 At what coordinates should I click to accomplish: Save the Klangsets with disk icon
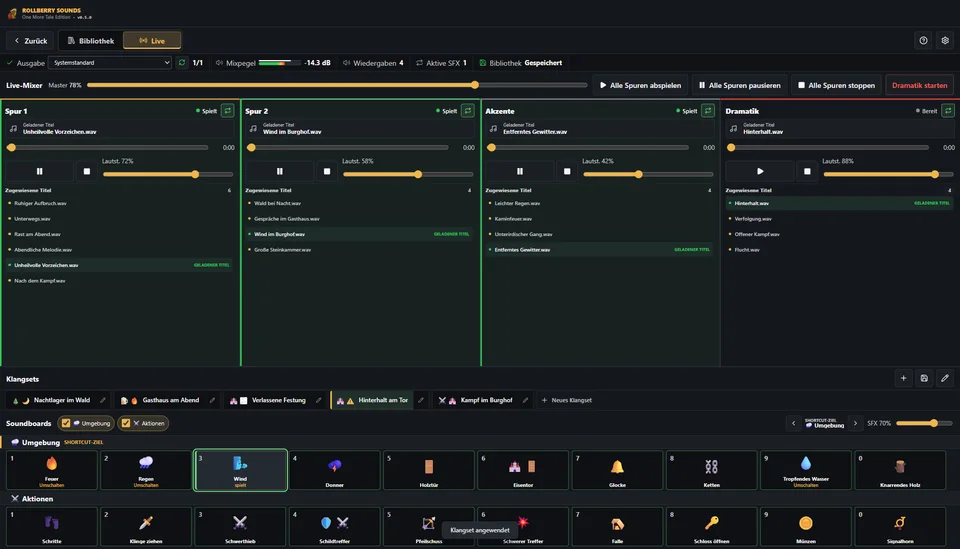tap(924, 378)
